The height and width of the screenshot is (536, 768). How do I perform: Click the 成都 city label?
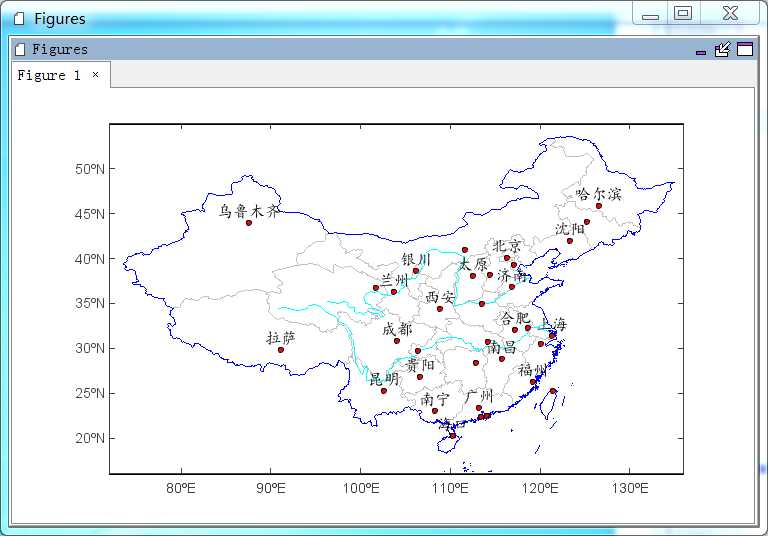397,329
